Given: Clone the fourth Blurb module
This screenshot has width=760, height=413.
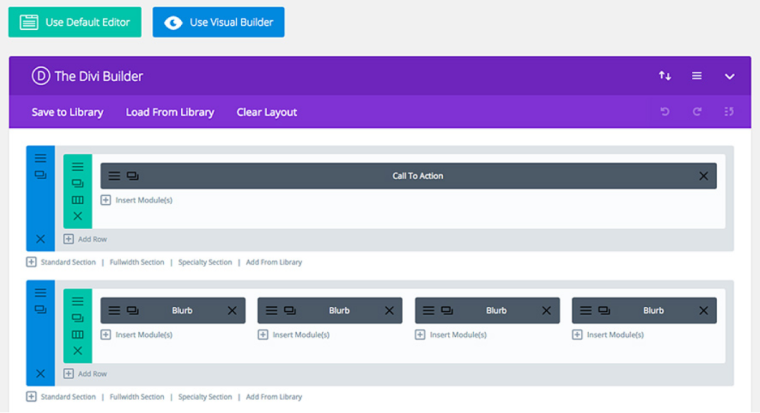Looking at the screenshot, I should pos(604,310).
